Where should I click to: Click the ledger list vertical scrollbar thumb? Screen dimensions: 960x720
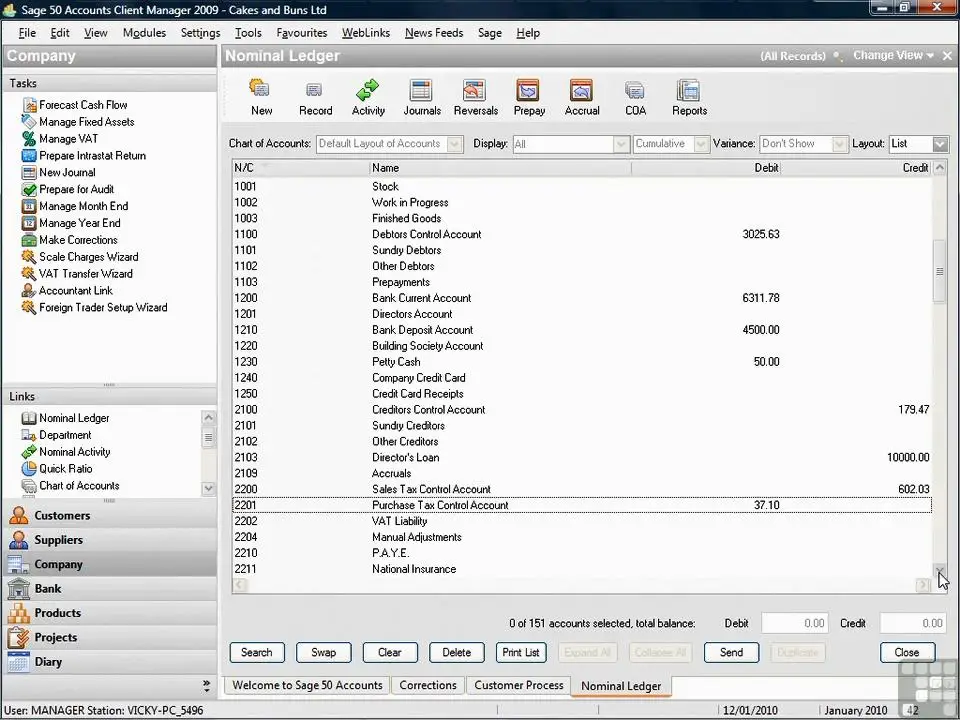(x=939, y=271)
